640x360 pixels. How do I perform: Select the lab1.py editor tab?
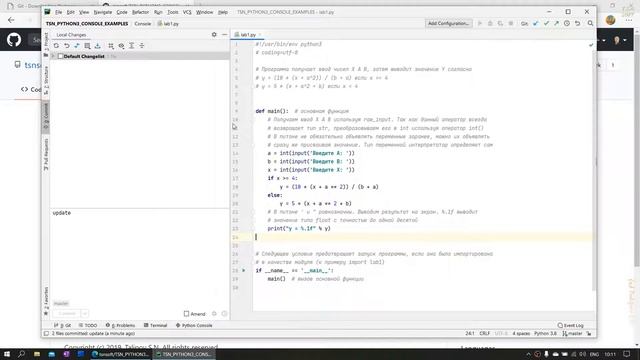click(247, 35)
